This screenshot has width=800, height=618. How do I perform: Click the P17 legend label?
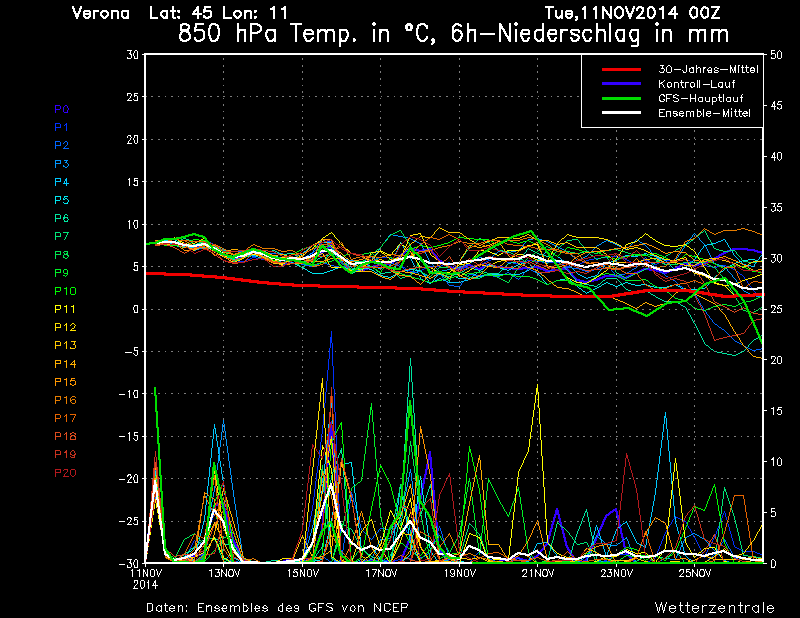pos(65,418)
